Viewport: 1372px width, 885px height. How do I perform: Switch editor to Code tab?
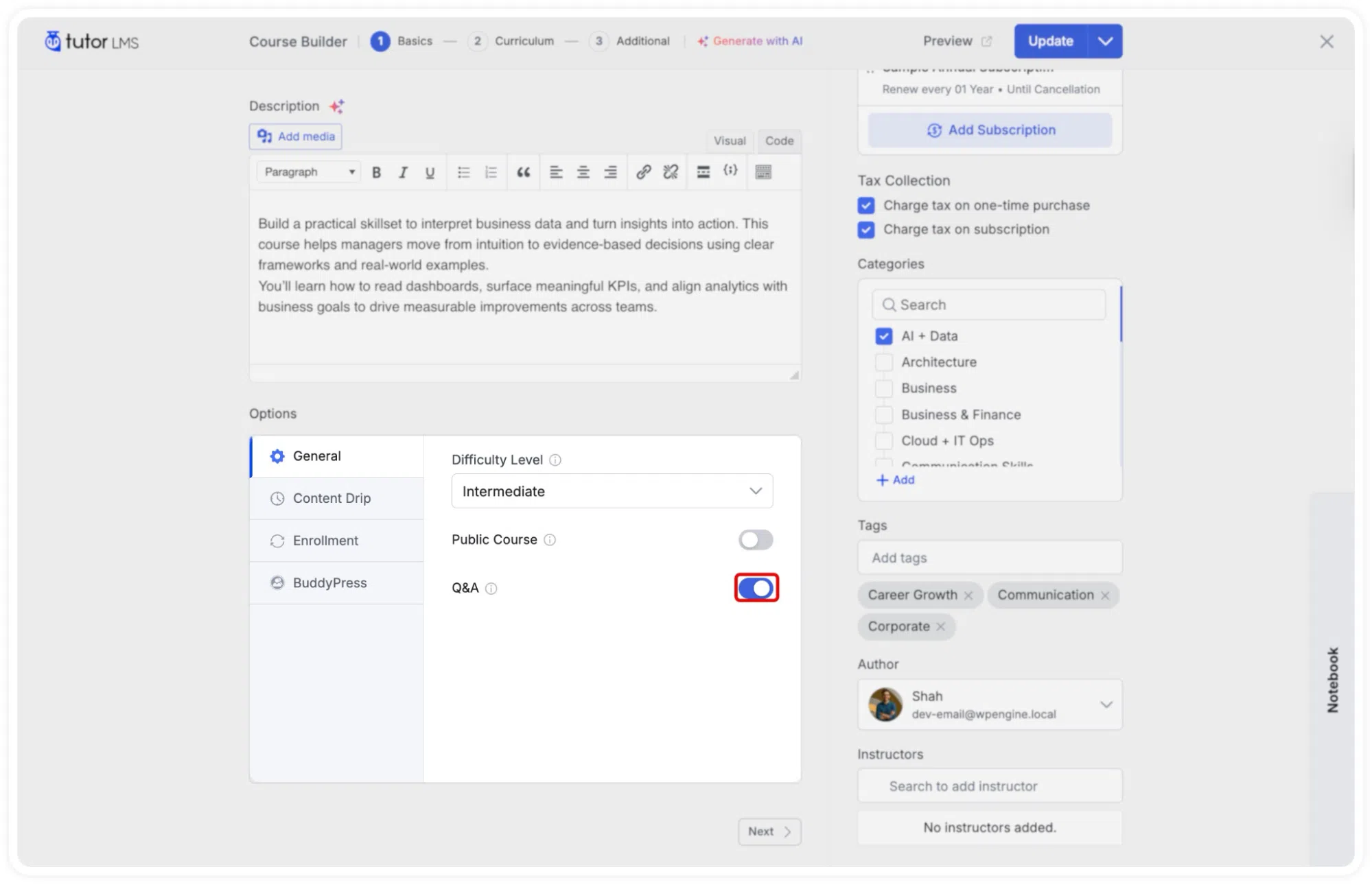[779, 141]
